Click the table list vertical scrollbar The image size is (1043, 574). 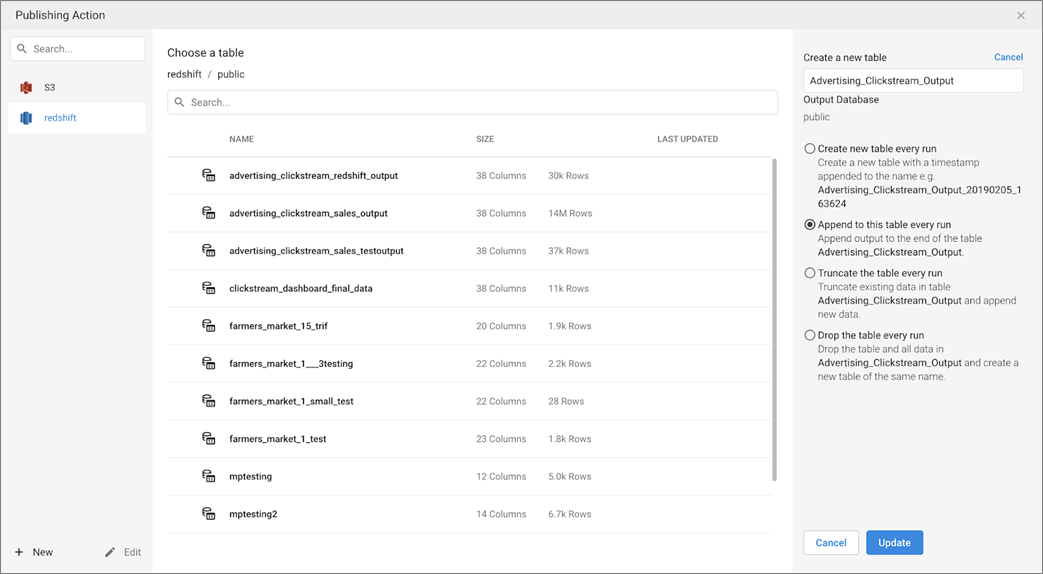pos(774,319)
